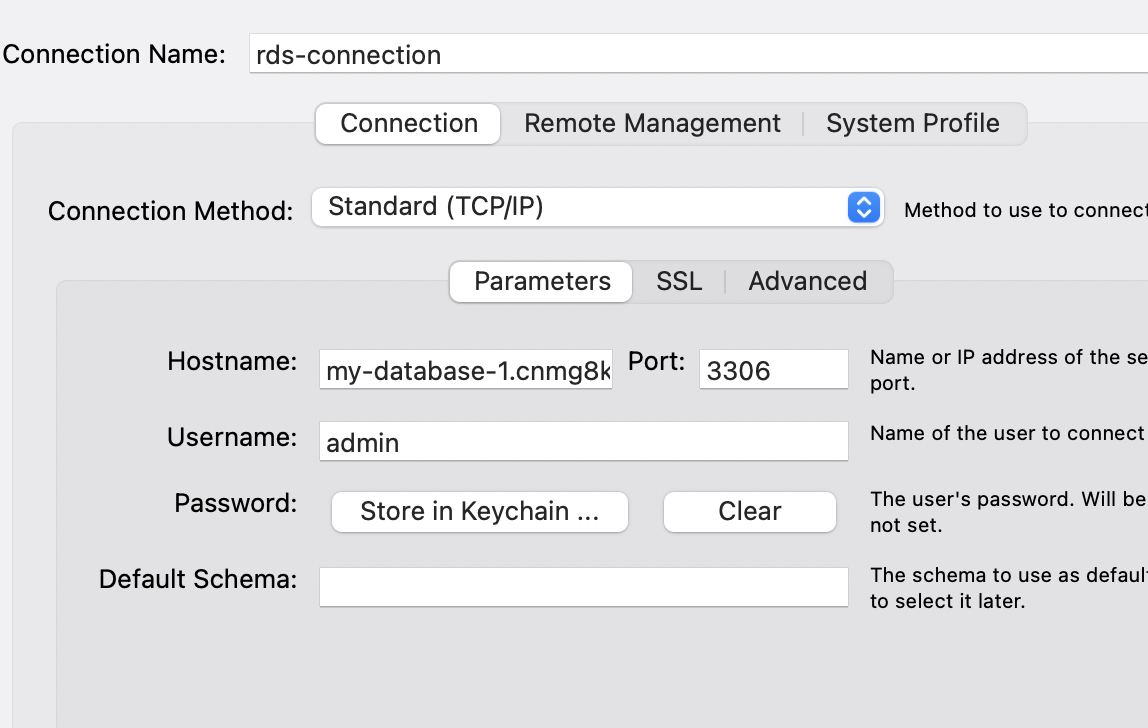Click the Hostname label

pos(232,361)
